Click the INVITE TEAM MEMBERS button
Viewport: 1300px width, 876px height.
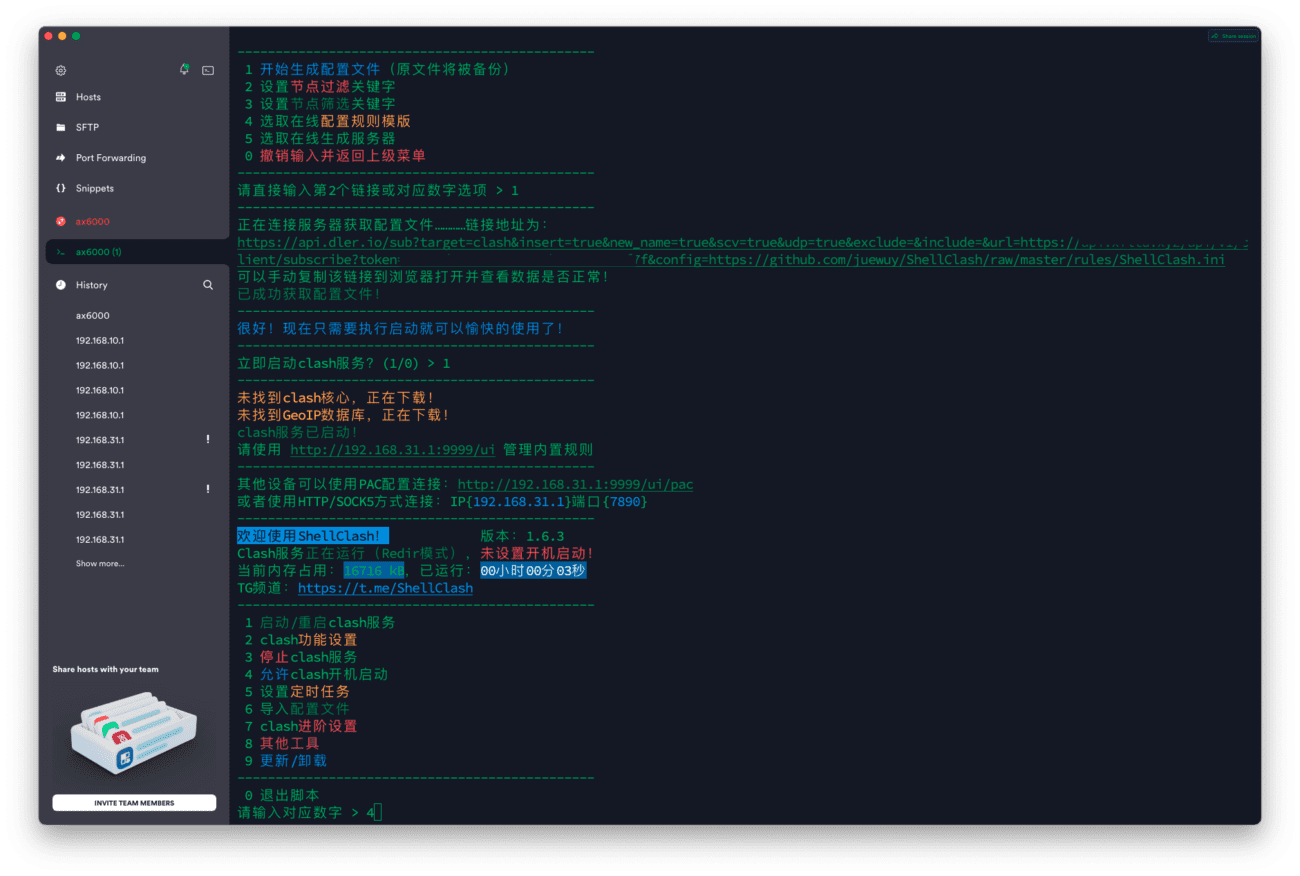(x=133, y=802)
